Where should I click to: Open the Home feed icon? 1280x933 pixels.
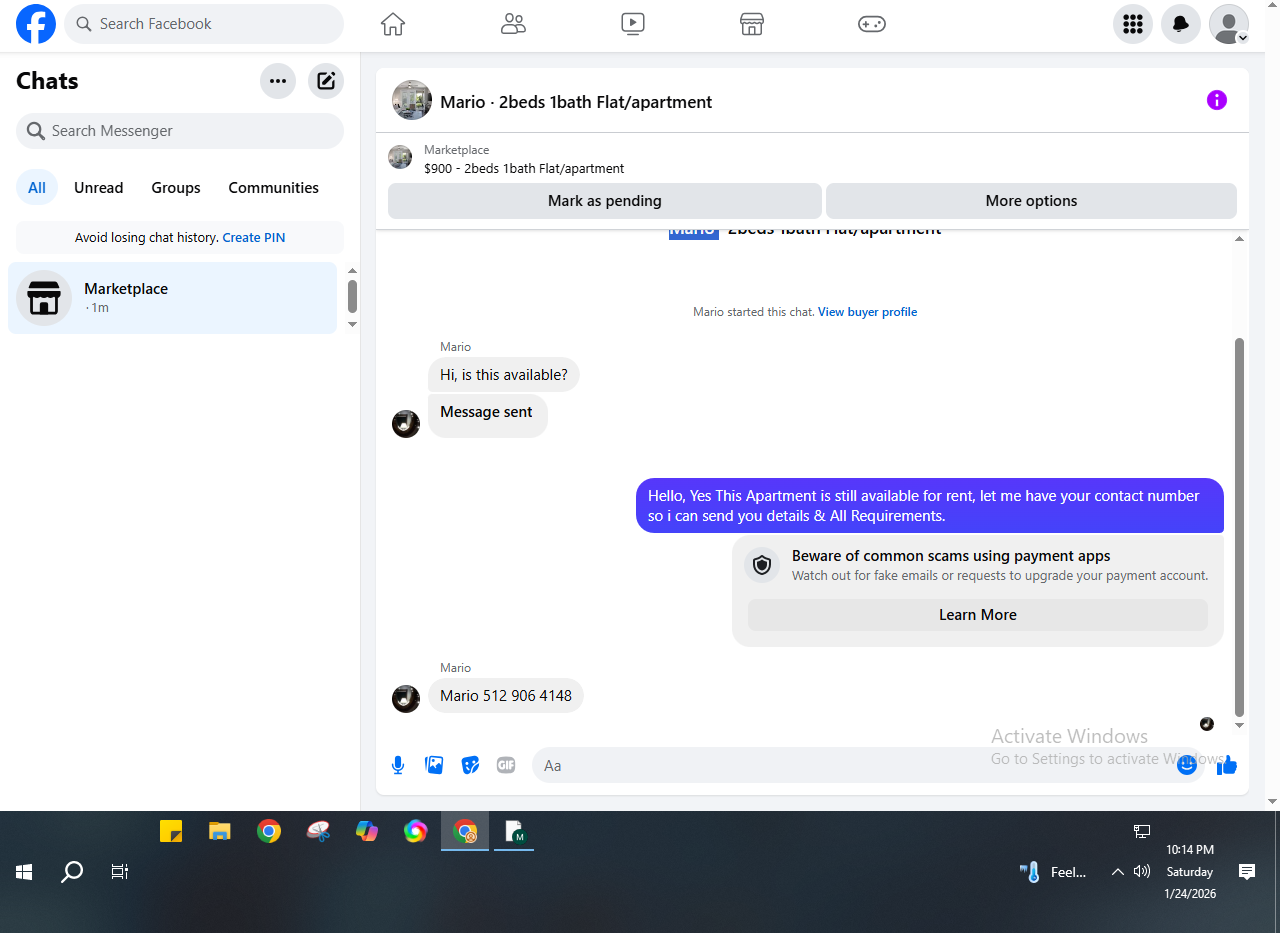393,24
